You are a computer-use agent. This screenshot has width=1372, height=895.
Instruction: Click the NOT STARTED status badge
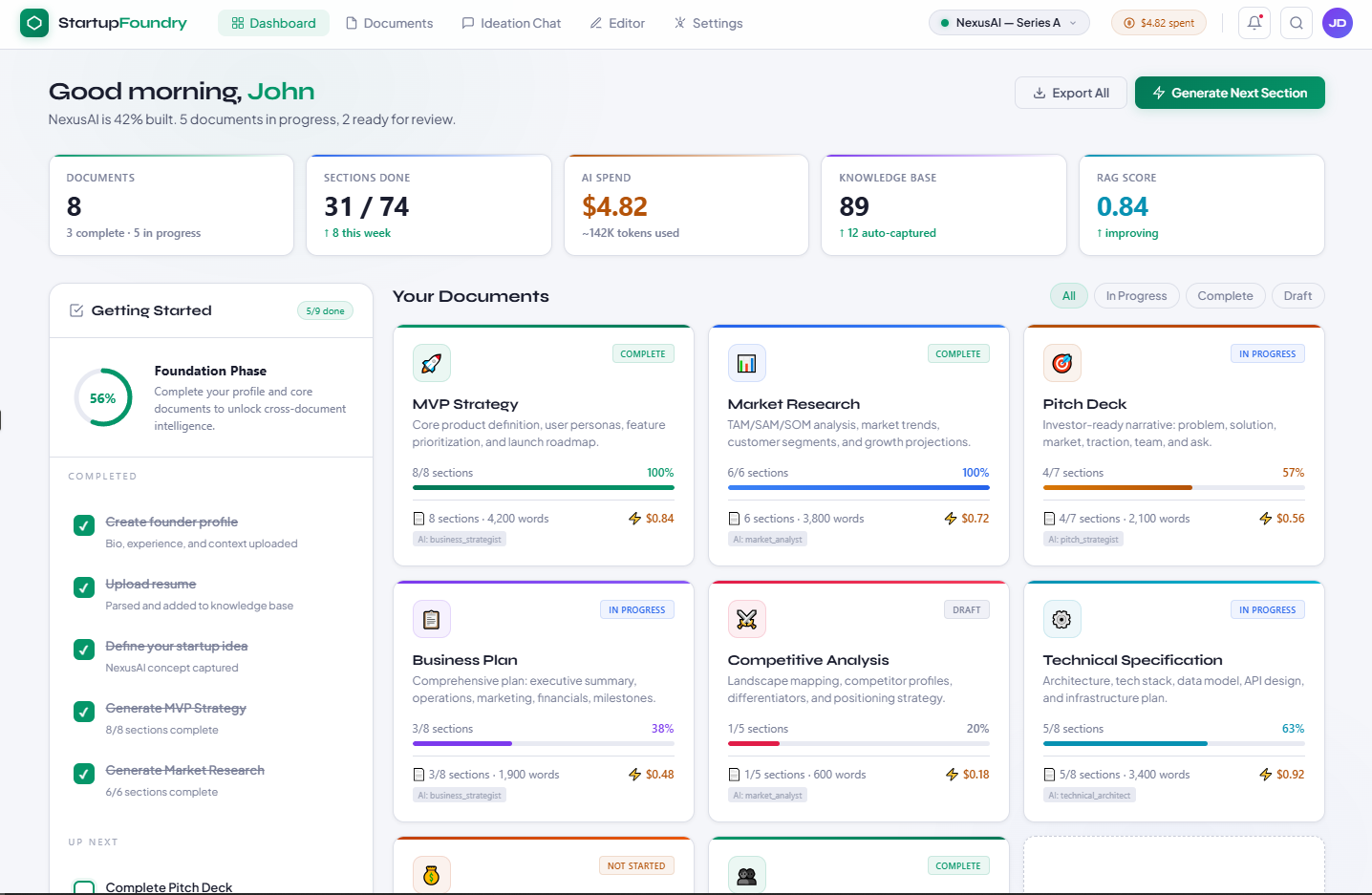tap(636, 865)
